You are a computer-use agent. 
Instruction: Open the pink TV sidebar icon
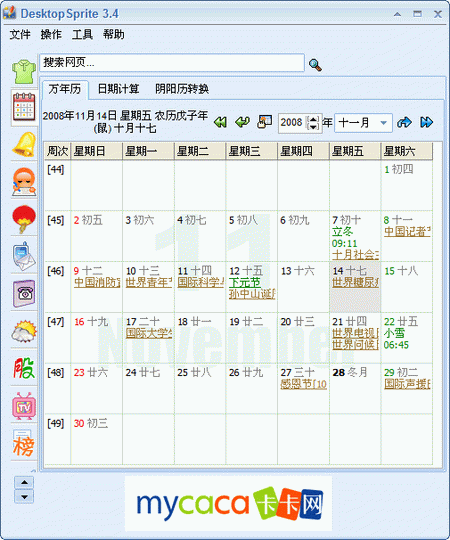(24, 406)
